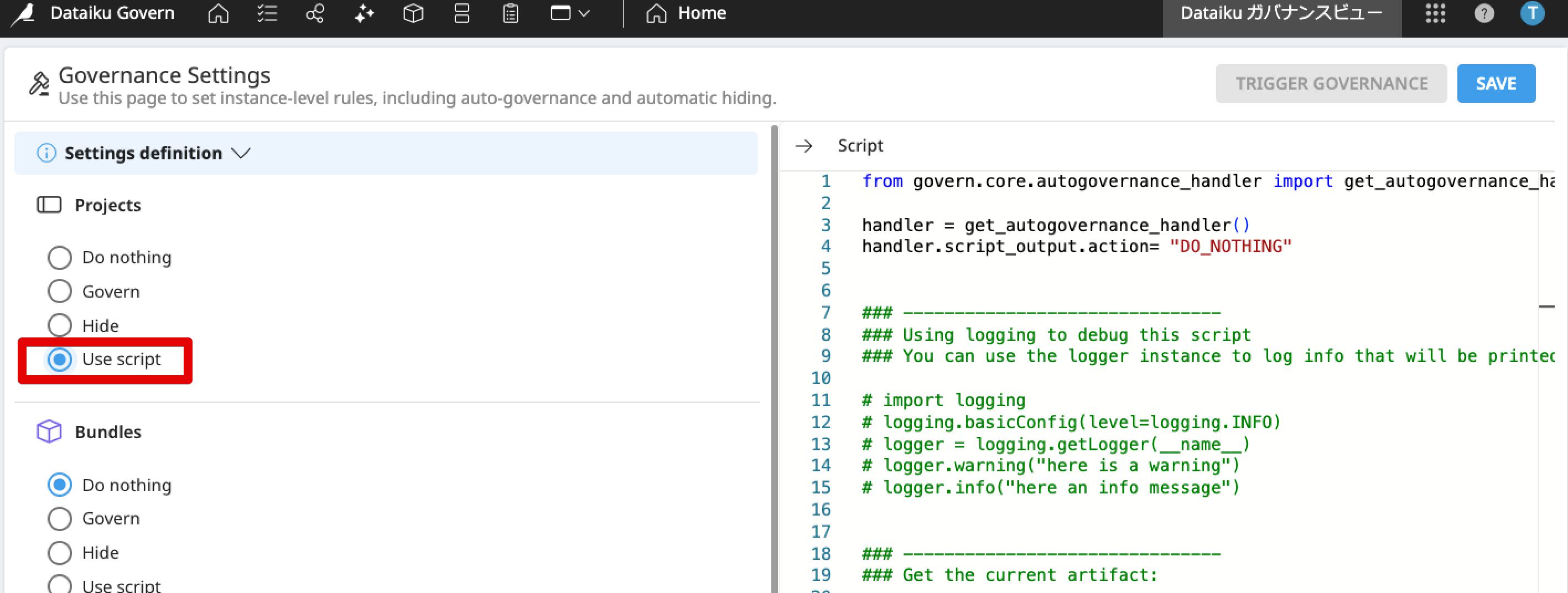Open the Home icon in the toolbar
1568x593 pixels.
[218, 13]
